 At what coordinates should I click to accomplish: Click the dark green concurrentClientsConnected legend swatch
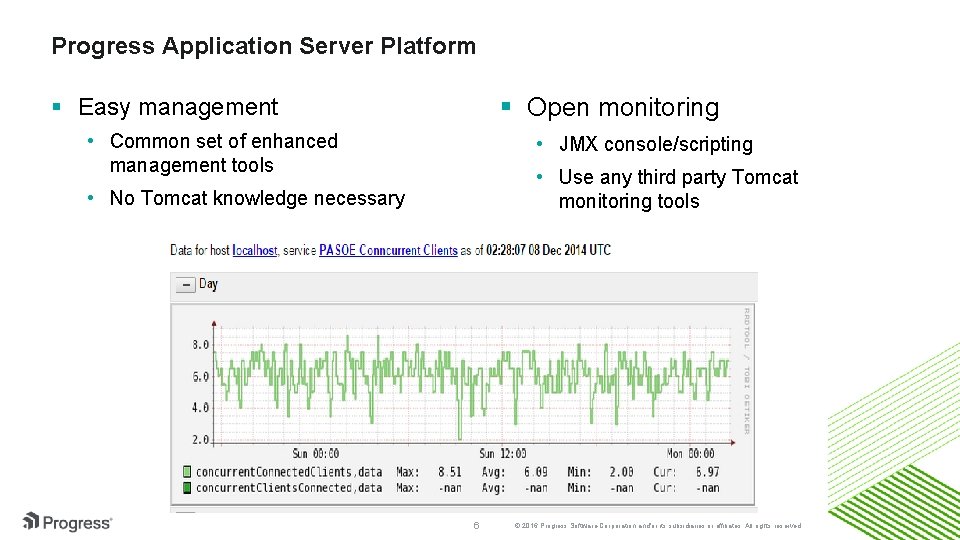tap(187, 488)
